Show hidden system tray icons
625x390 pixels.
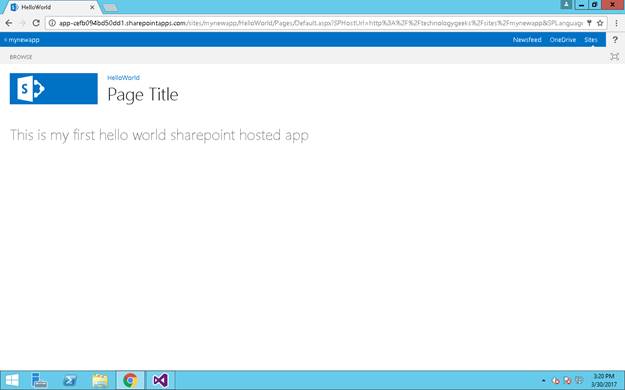[544, 381]
